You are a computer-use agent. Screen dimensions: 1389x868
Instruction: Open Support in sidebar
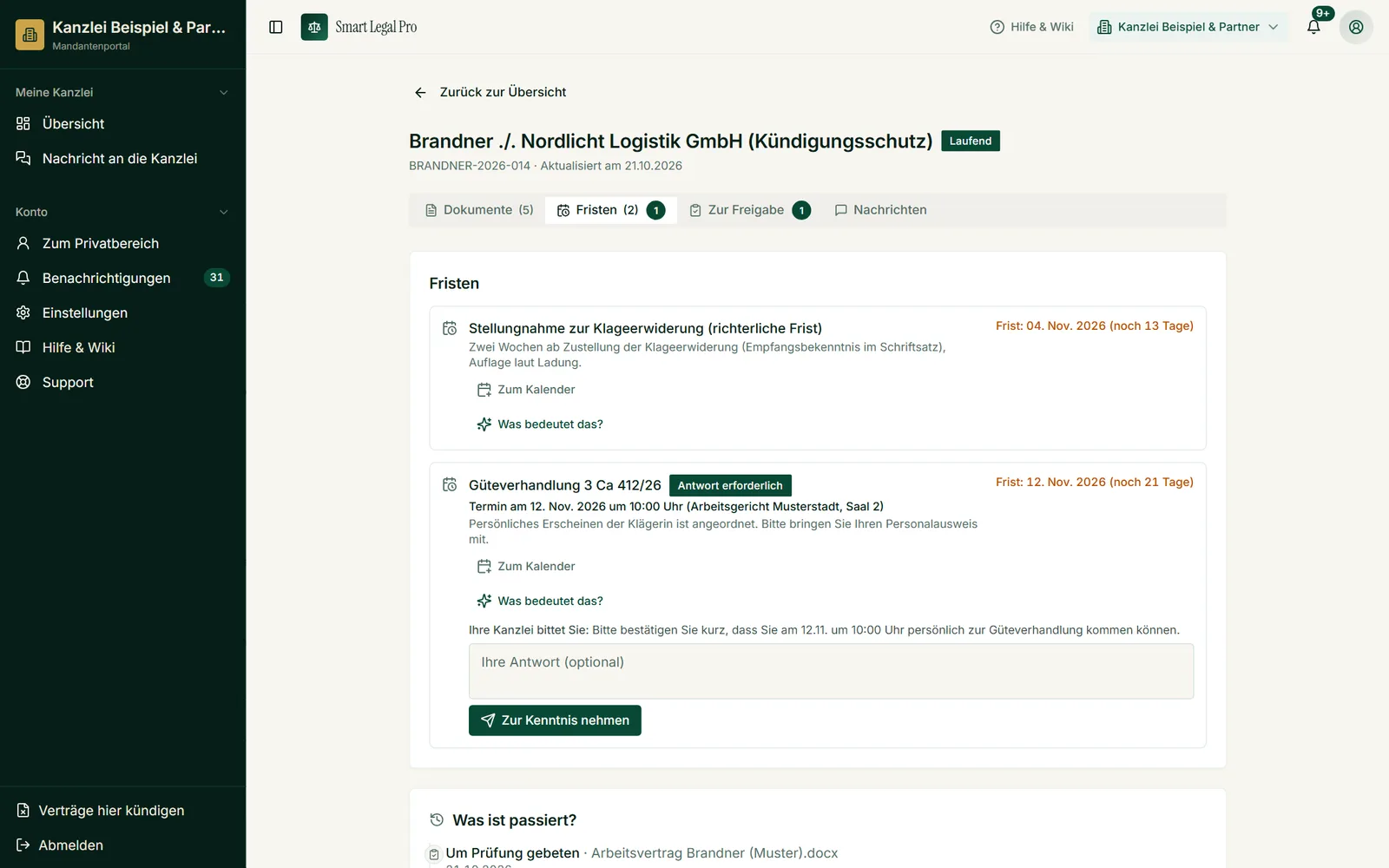(123, 383)
